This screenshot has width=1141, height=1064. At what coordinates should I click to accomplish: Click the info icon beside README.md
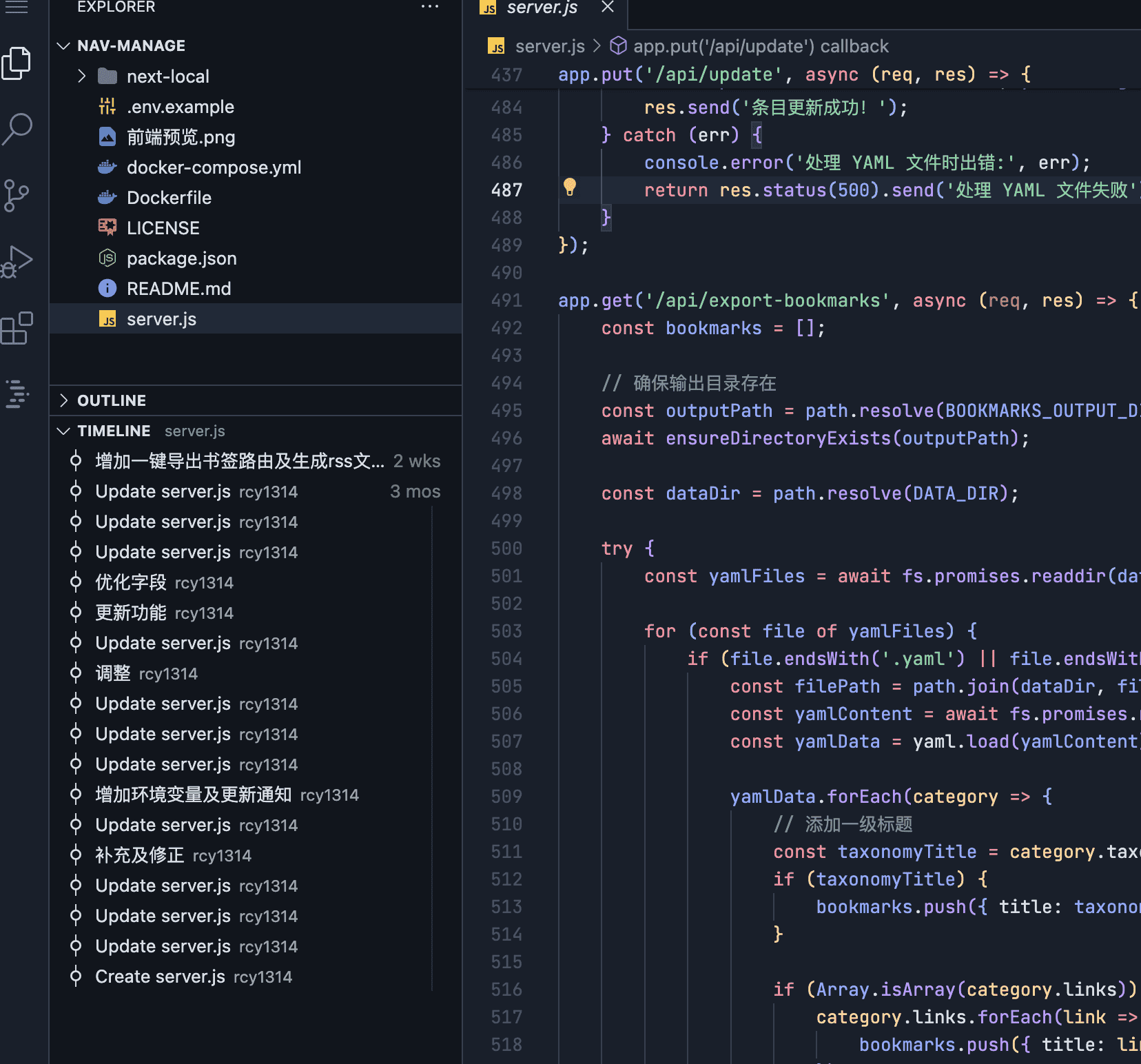click(107, 288)
